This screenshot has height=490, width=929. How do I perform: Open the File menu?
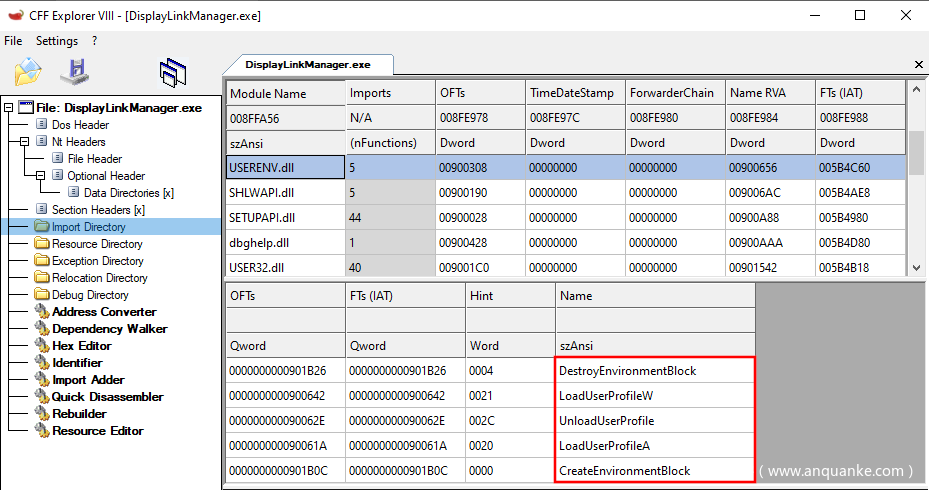click(x=13, y=41)
